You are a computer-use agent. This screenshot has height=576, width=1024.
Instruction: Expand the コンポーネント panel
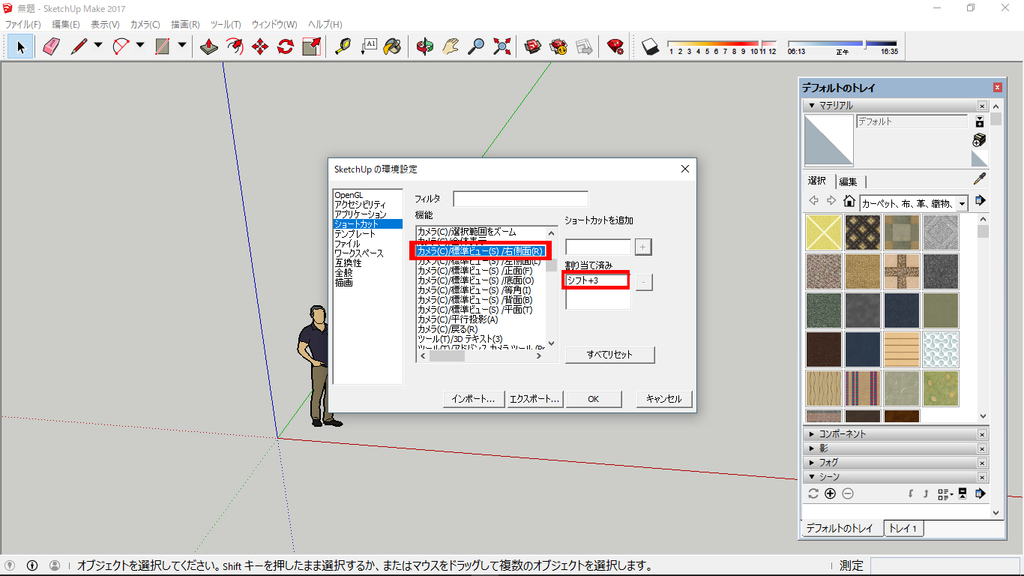812,434
